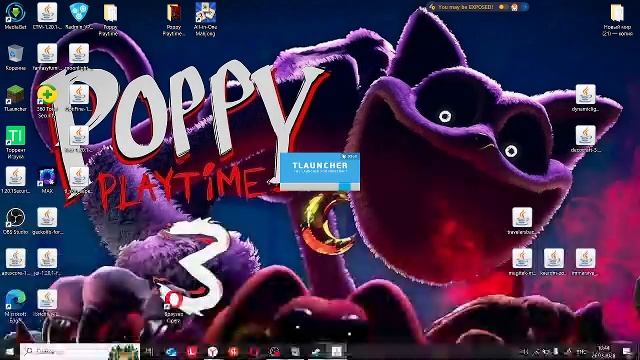Viewport: 640px width, 360px height.
Task: Open the Windows Start menu
Action: (x=10, y=351)
